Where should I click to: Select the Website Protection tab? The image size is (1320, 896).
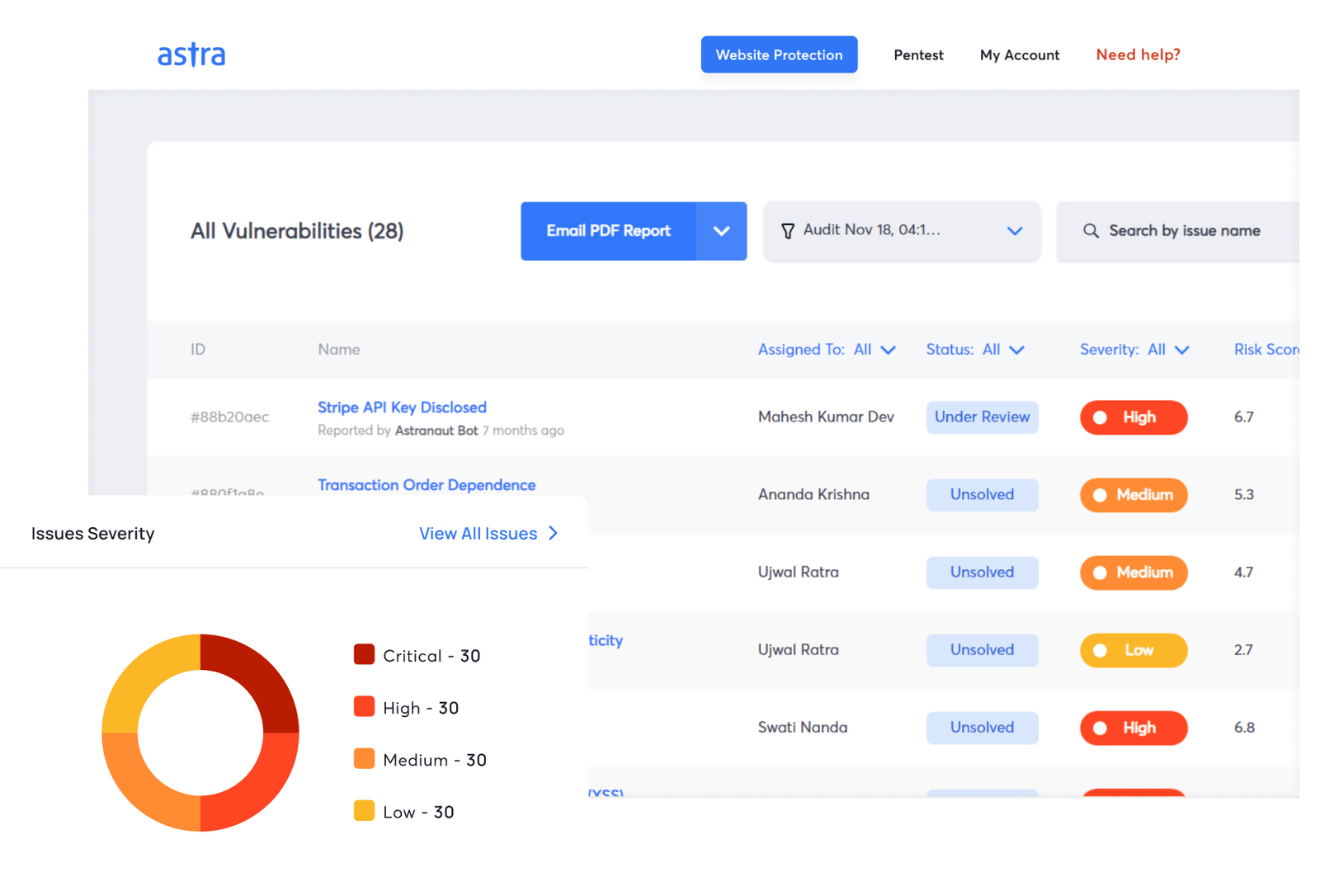[x=779, y=54]
